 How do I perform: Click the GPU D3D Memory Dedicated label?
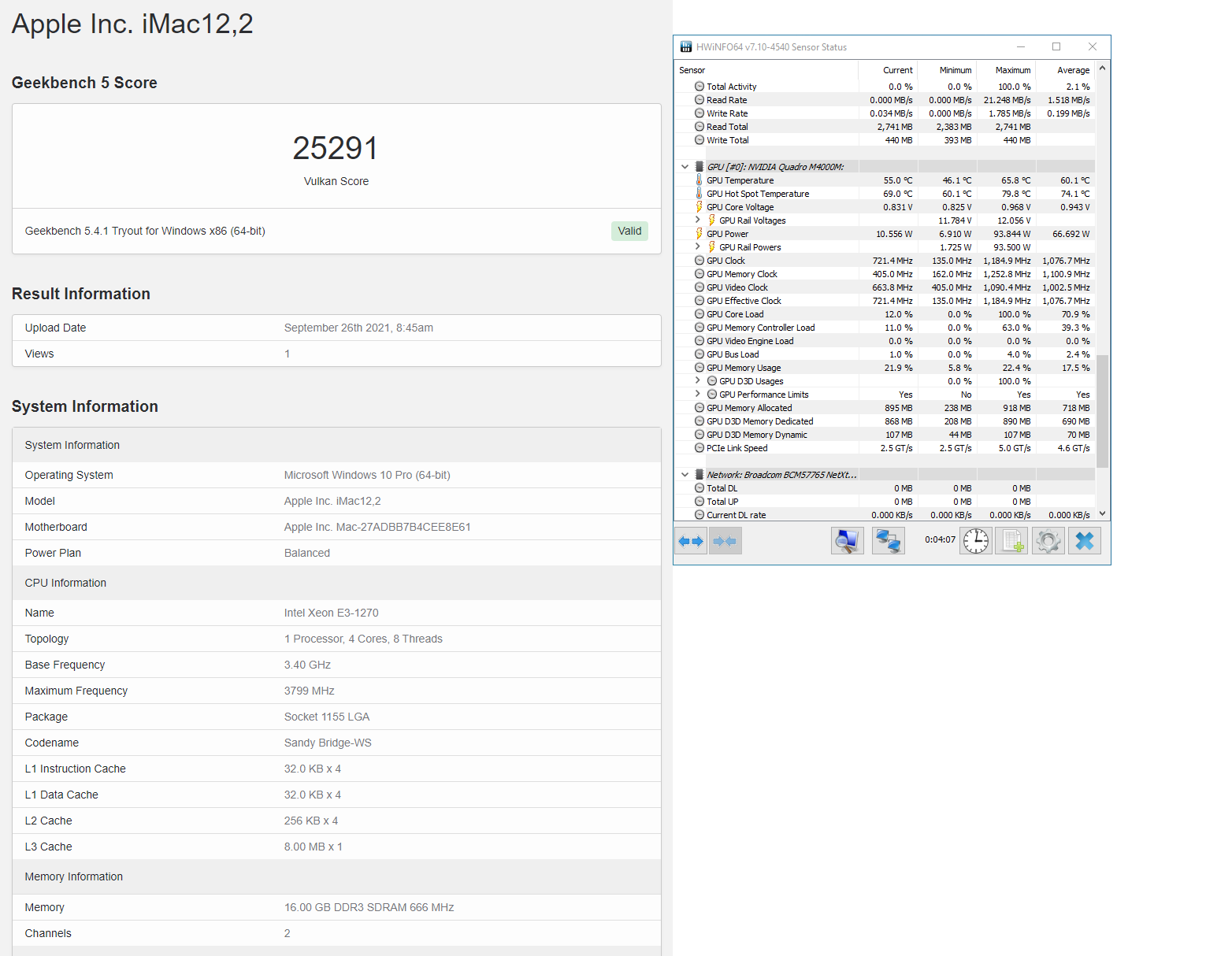(x=760, y=421)
